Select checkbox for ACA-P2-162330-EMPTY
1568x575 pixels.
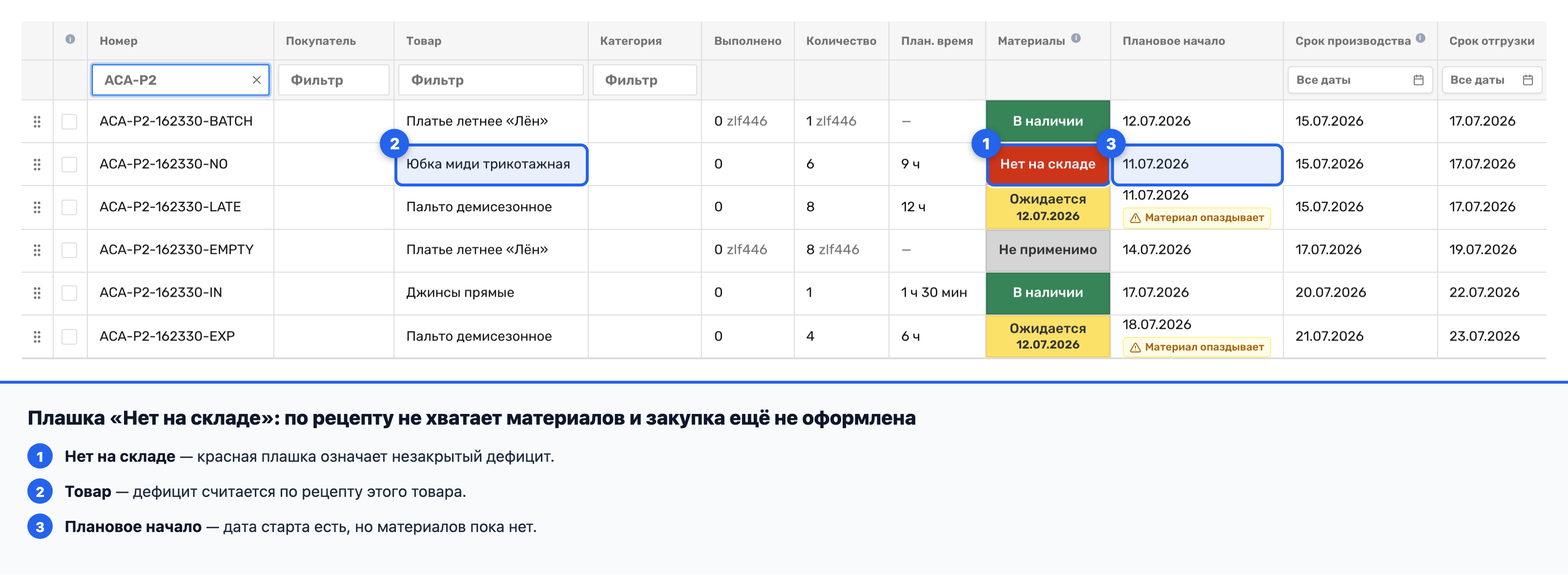(69, 250)
